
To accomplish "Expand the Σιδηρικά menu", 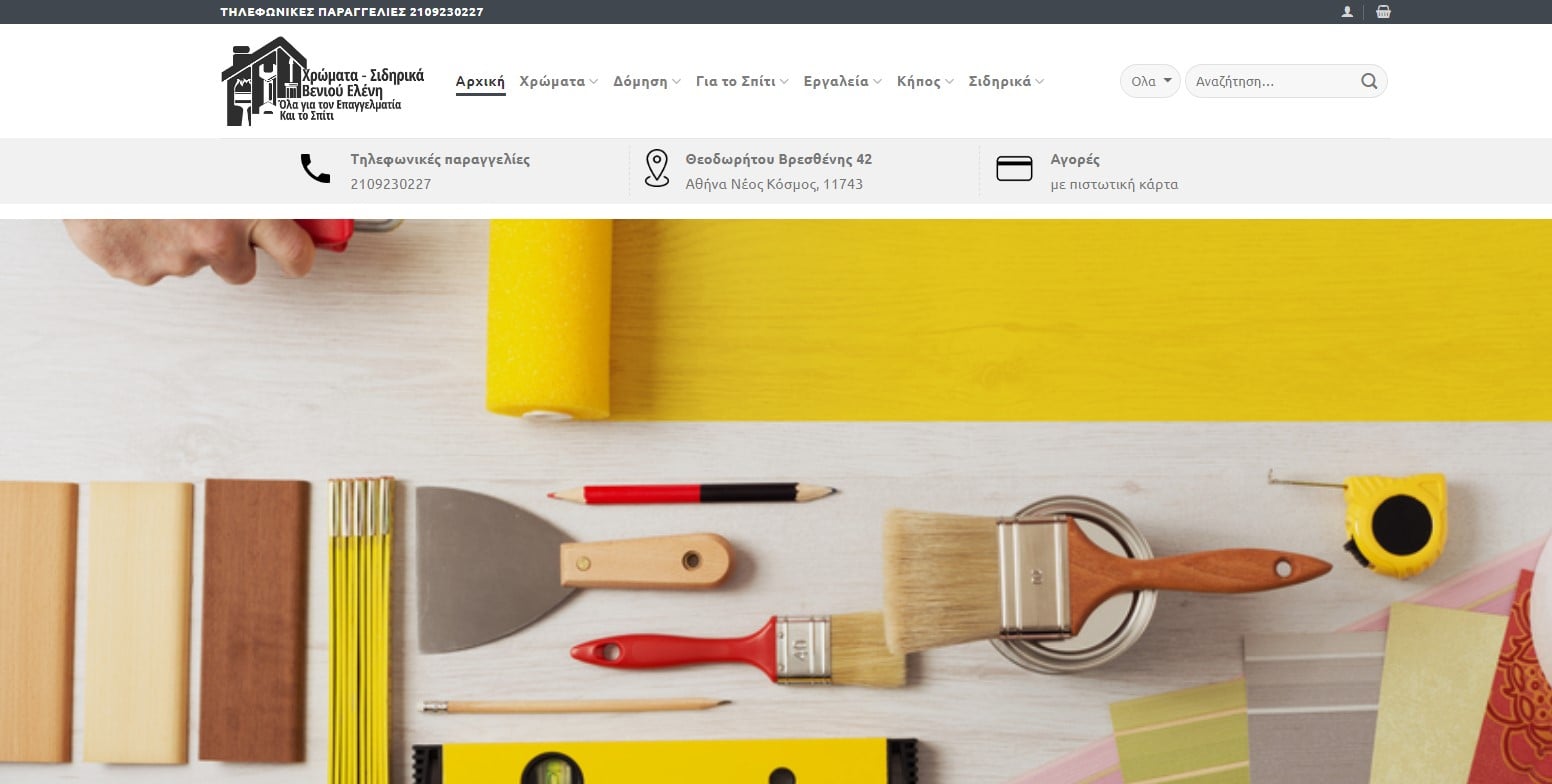I will (1006, 81).
